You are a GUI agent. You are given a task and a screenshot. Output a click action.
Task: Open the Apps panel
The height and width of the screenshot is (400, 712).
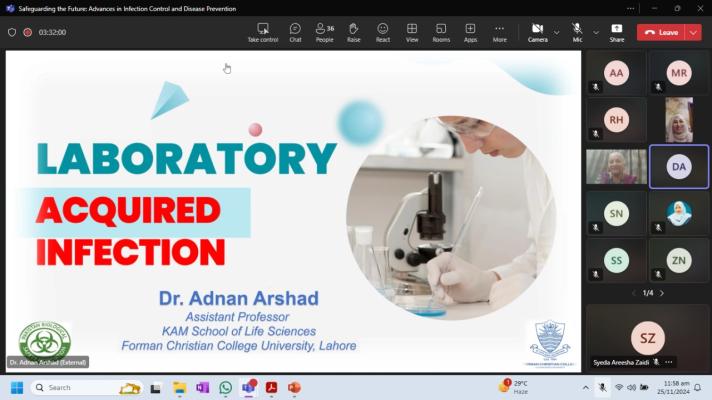[470, 31]
